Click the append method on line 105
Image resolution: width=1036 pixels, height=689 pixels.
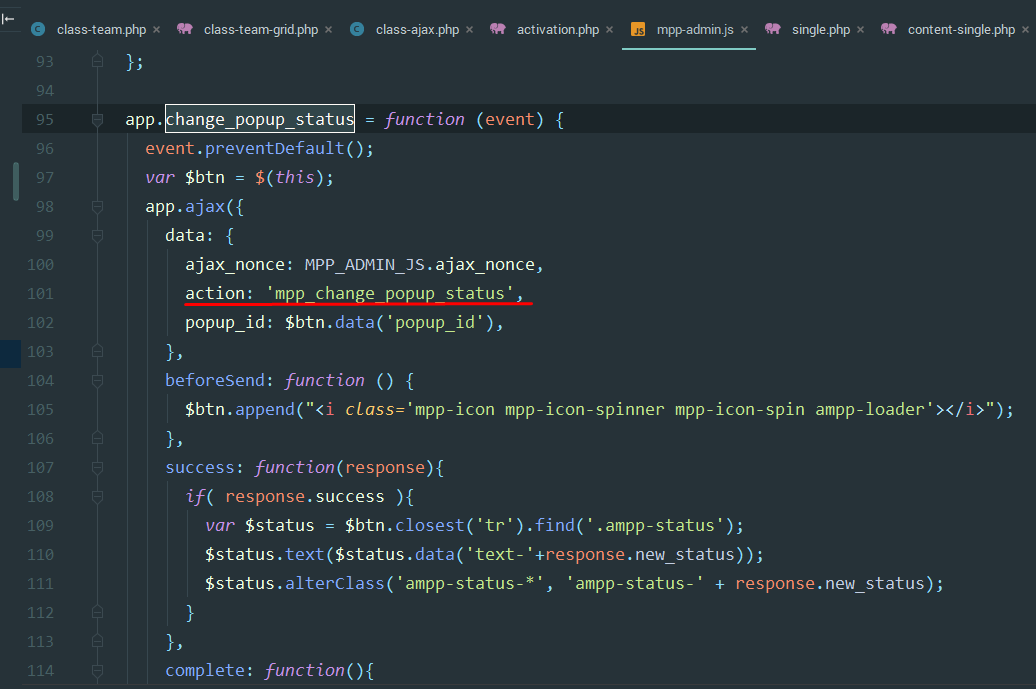(265, 410)
